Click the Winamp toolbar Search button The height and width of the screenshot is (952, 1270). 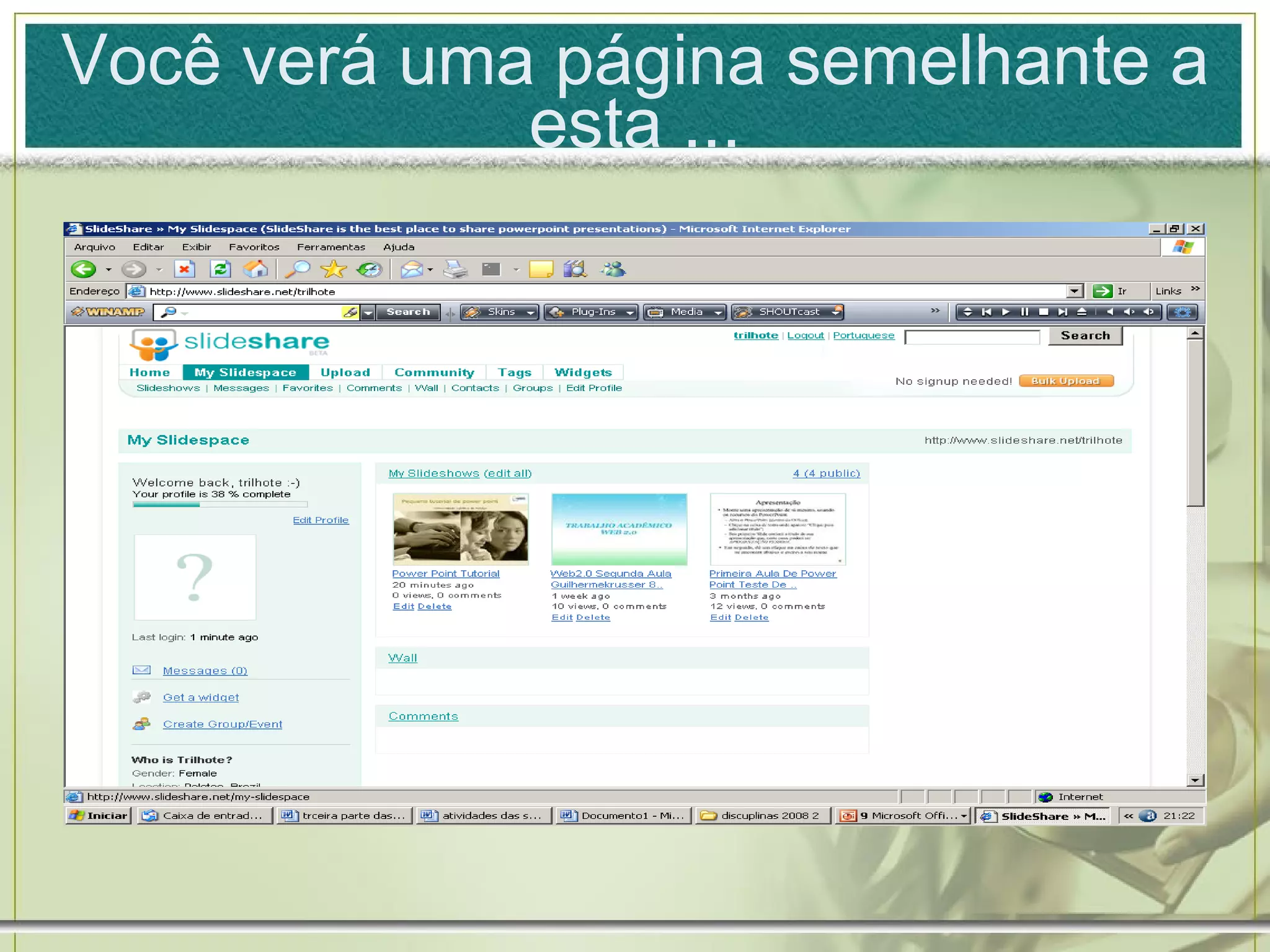point(408,312)
